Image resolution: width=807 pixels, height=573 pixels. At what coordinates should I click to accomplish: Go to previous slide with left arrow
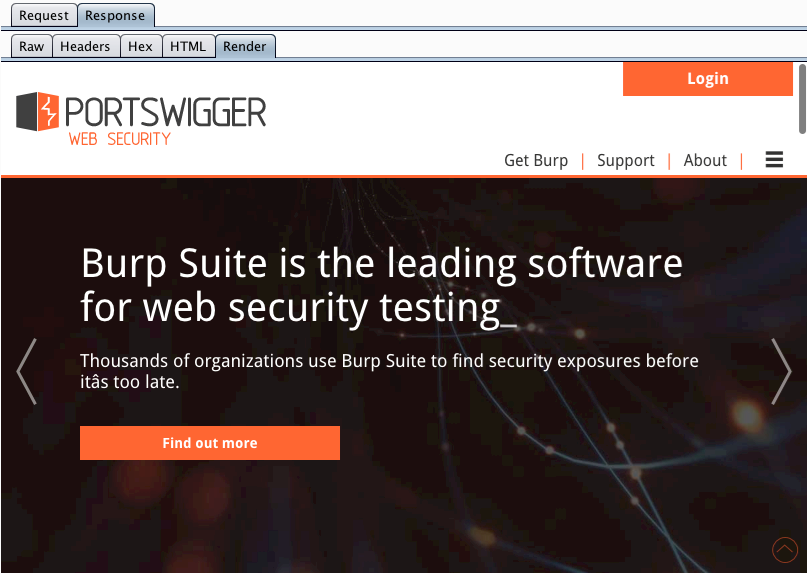click(27, 371)
